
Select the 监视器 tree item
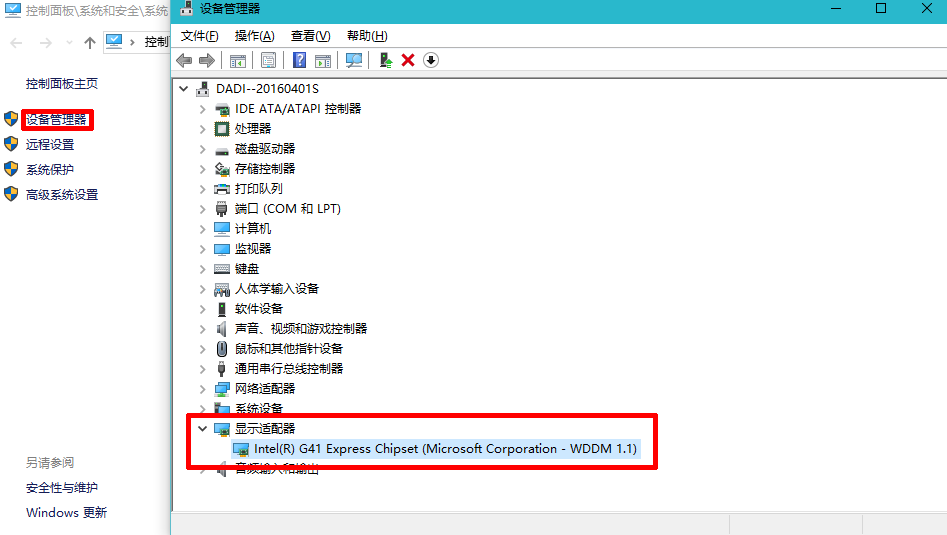[x=252, y=248]
